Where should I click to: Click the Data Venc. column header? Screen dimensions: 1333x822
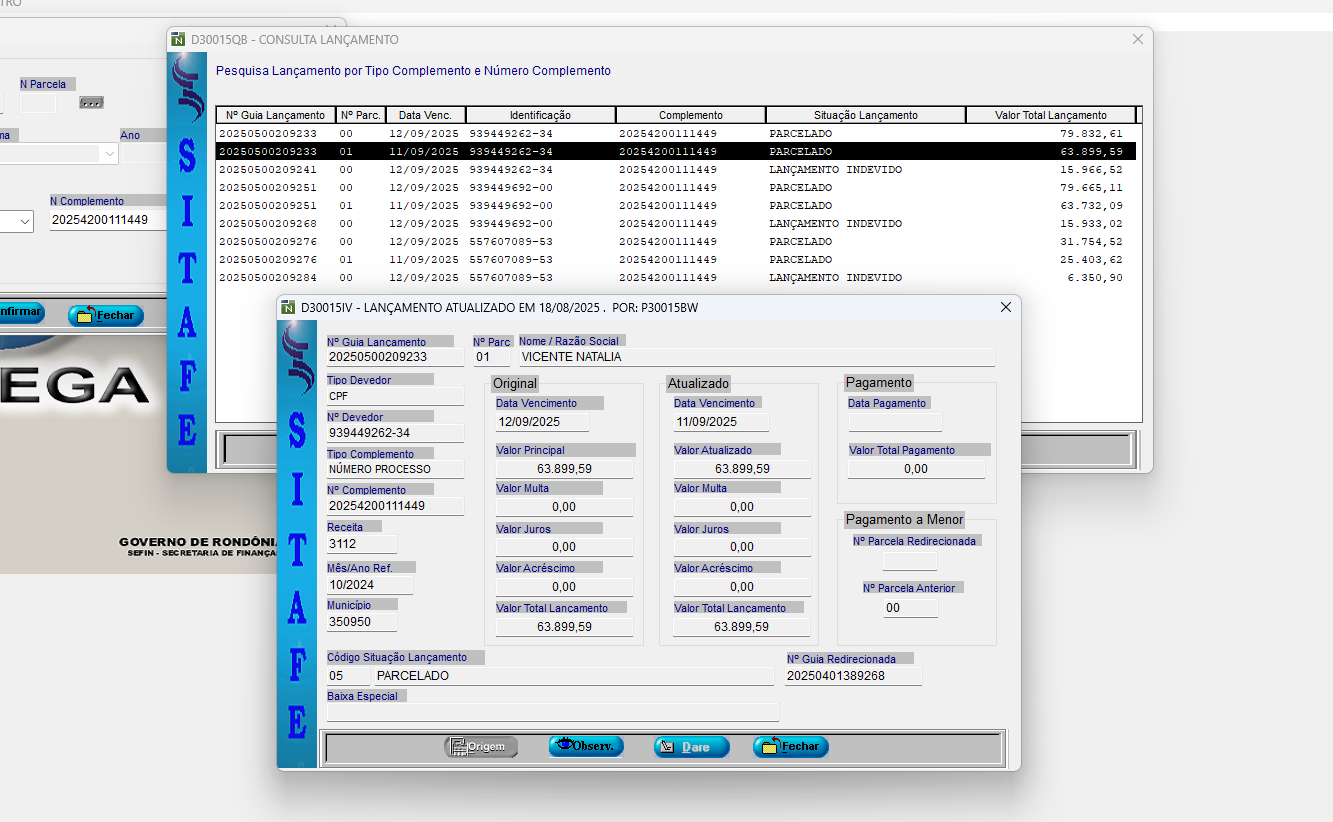click(425, 115)
